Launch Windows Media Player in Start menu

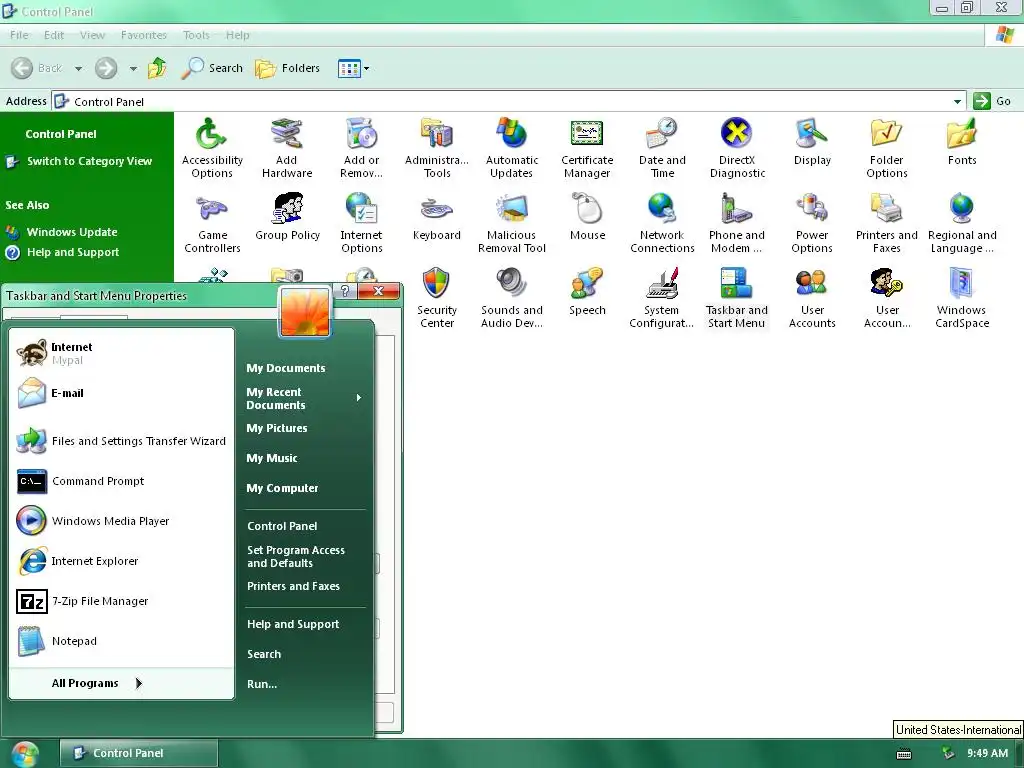click(121, 521)
